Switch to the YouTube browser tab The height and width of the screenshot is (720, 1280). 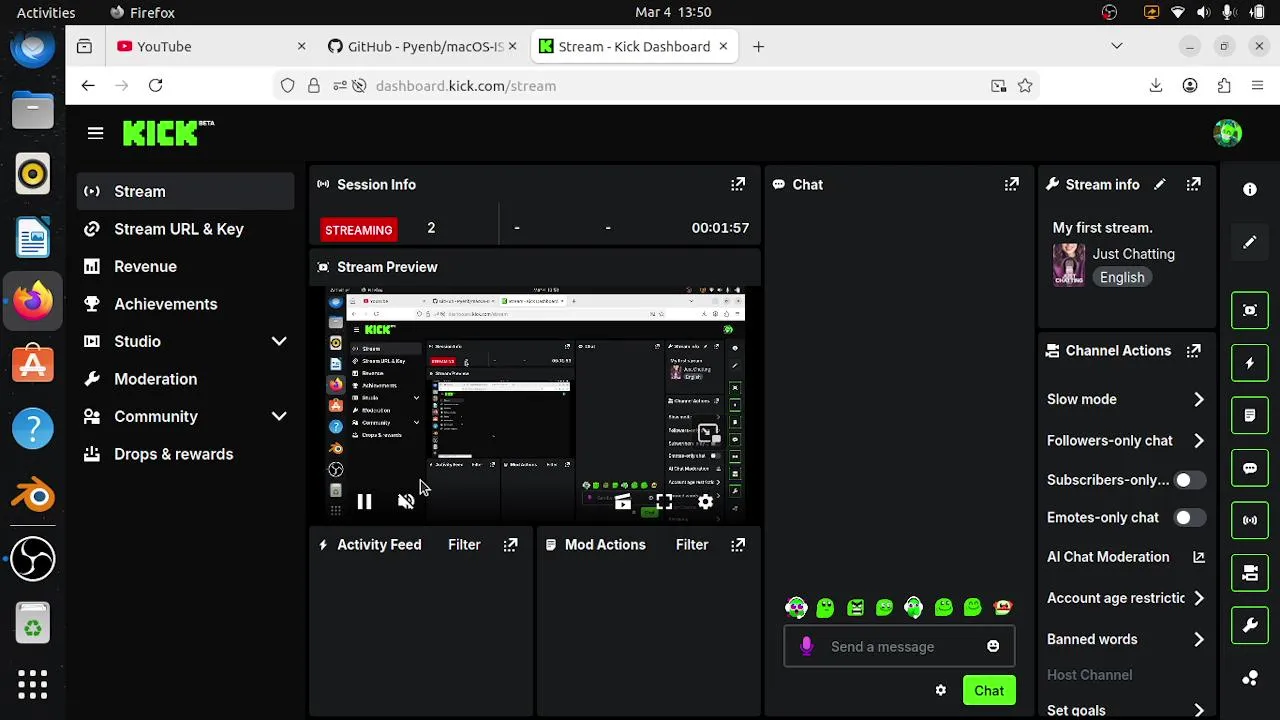[x=211, y=46]
